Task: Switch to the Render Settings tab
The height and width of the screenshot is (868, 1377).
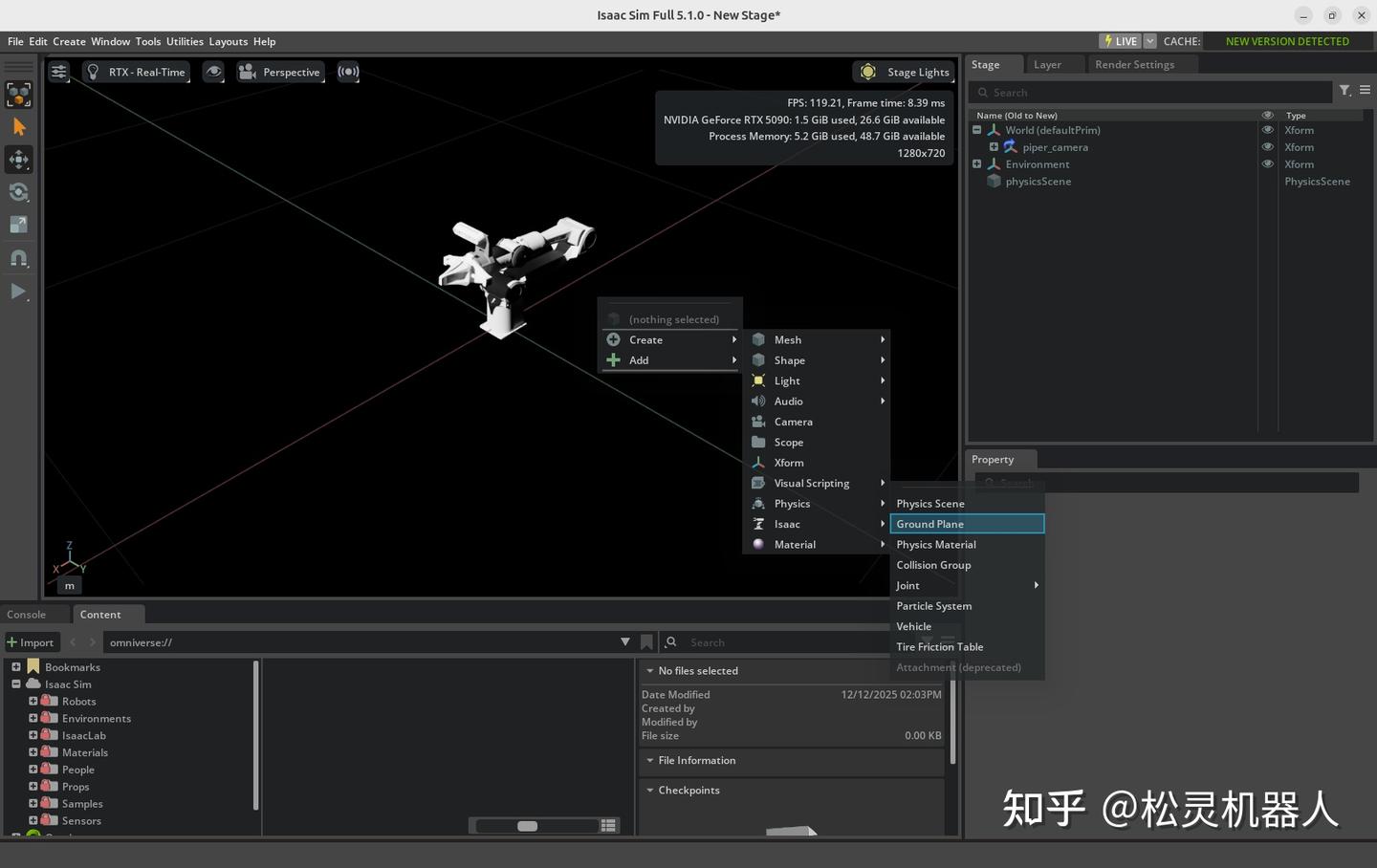Action: [x=1134, y=64]
